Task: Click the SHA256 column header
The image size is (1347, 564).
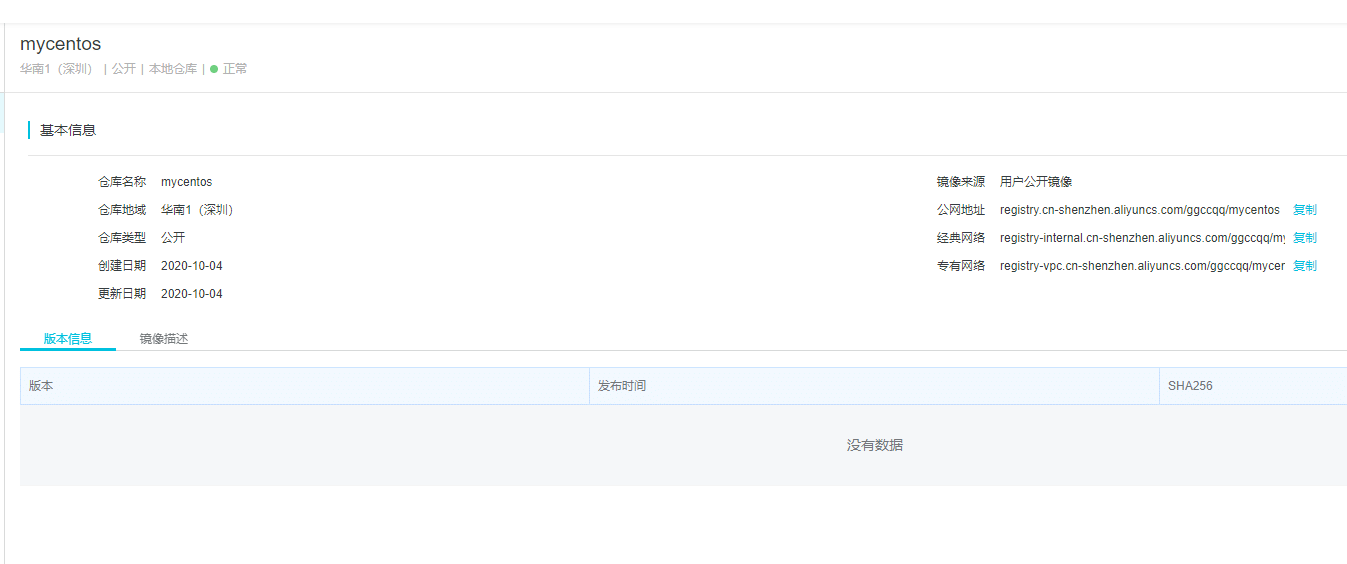Action: coord(1190,385)
